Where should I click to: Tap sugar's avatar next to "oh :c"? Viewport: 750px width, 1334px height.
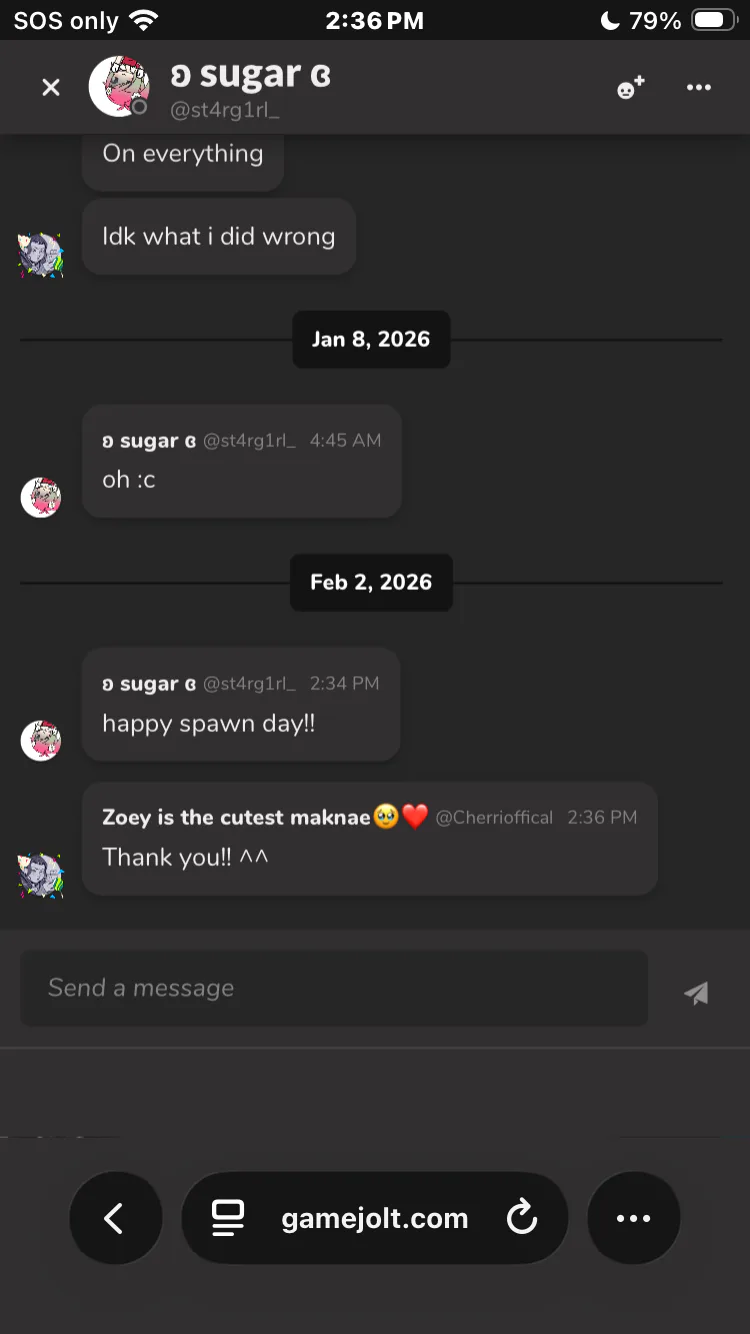(41, 497)
